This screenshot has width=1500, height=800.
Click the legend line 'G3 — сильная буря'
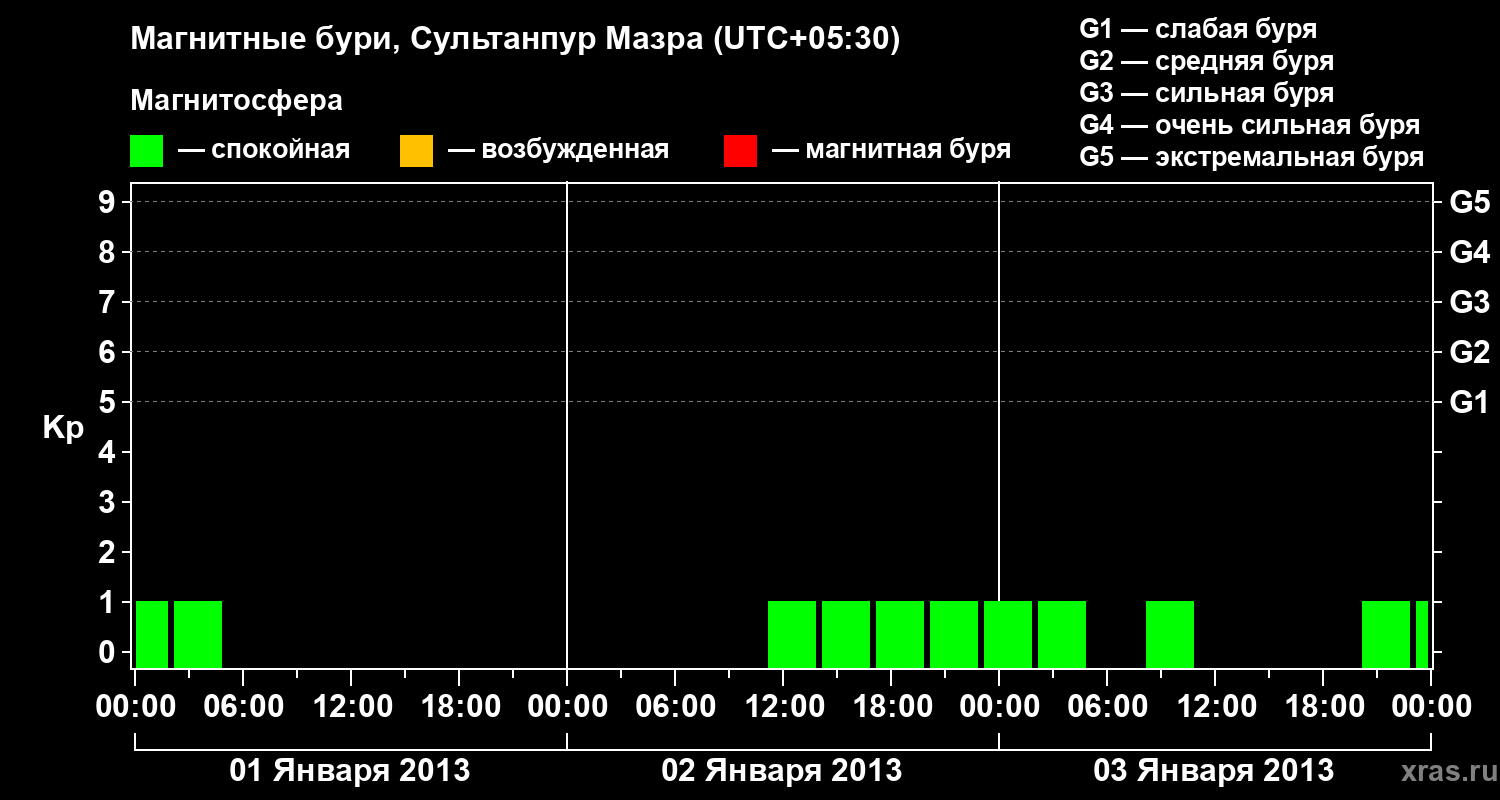[x=1207, y=93]
